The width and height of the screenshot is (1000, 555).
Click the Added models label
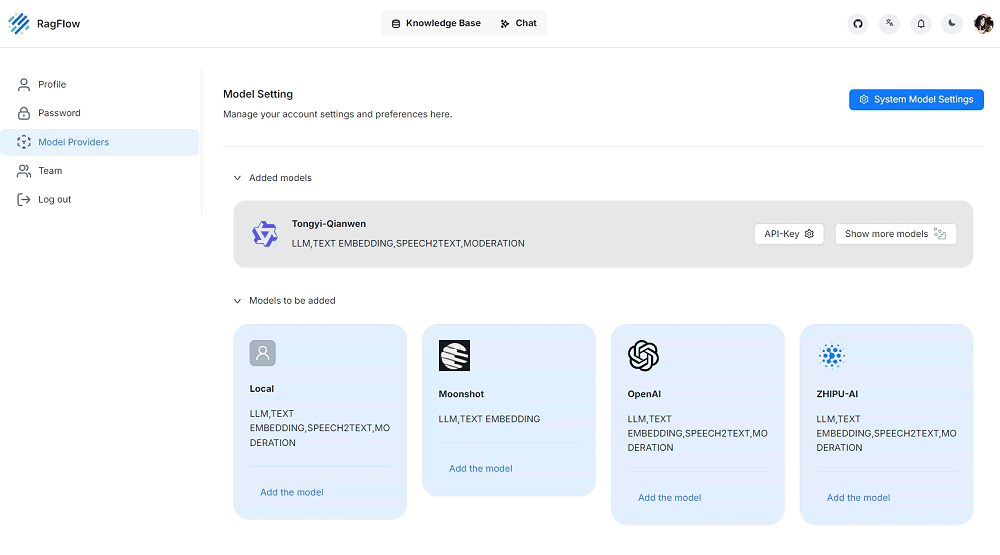(x=280, y=178)
